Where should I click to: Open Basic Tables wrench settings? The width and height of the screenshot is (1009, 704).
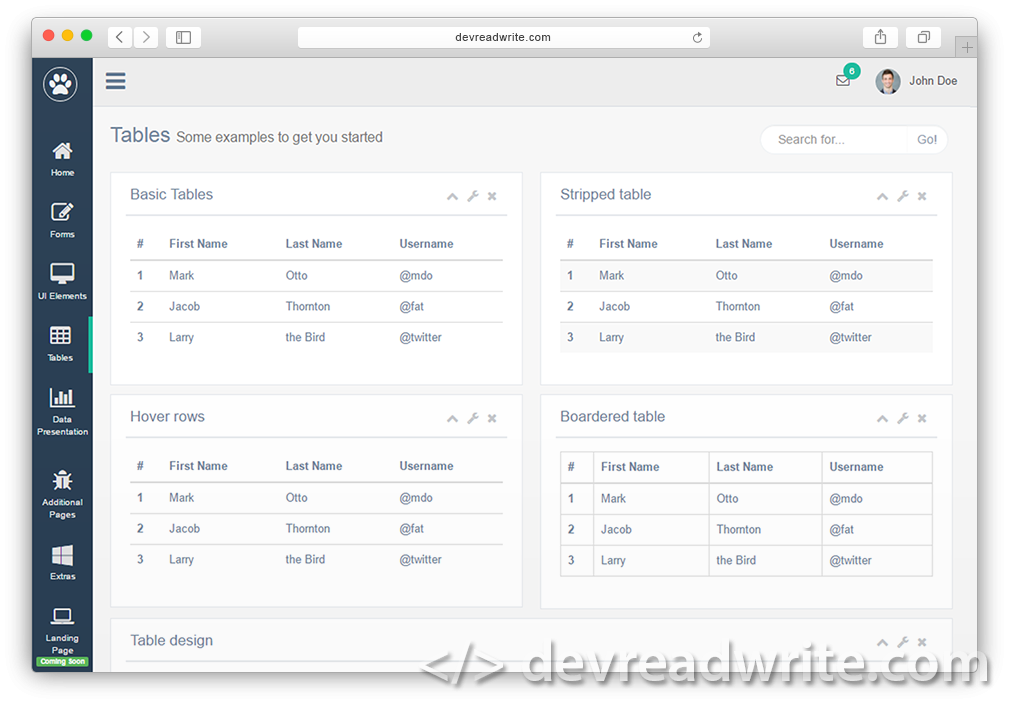473,196
